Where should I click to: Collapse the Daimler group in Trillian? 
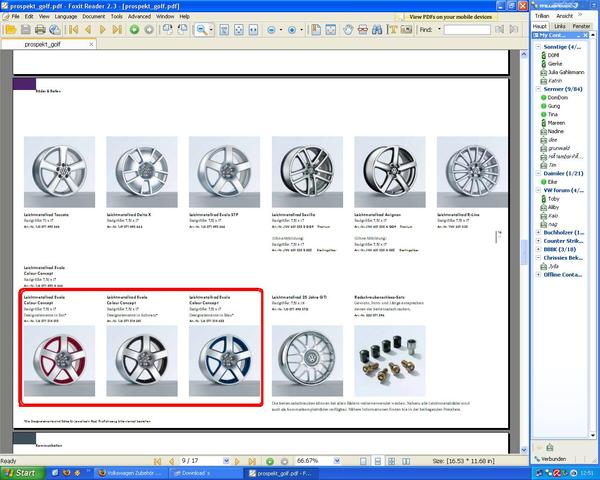pos(538,173)
